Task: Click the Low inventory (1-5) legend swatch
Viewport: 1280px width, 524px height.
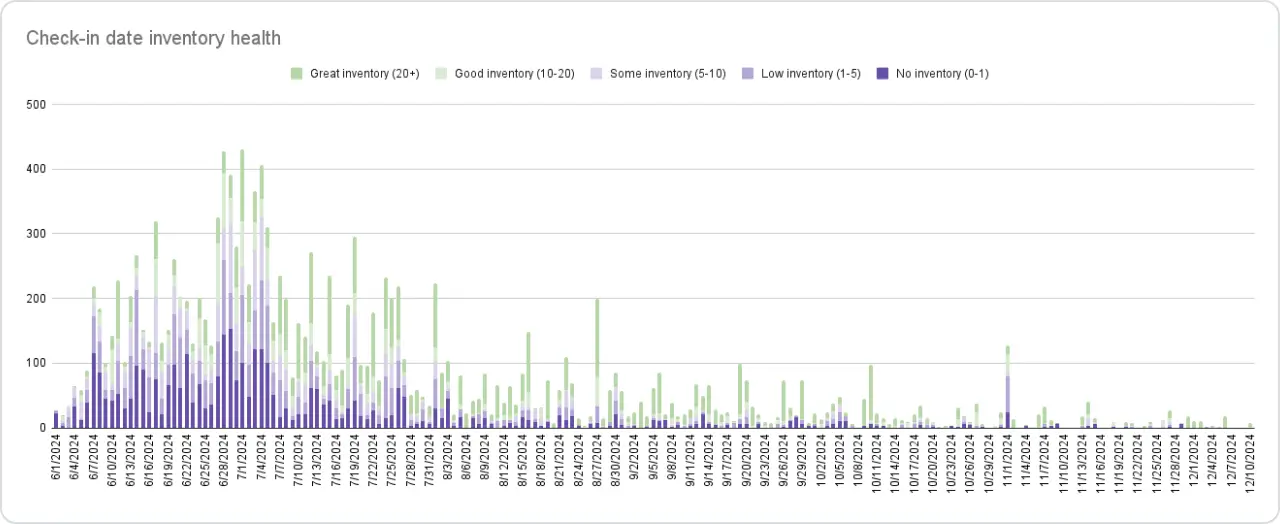Action: 747,74
